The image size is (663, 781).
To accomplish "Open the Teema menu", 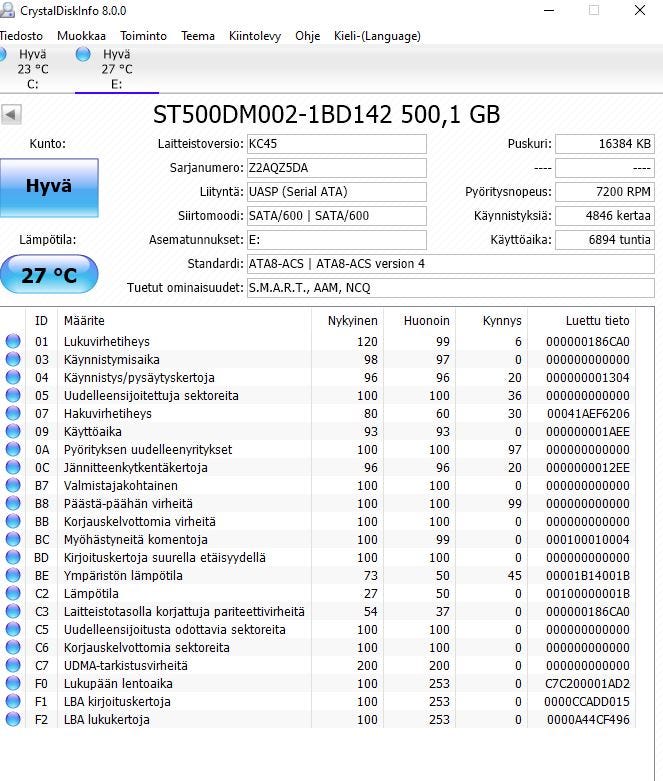I will 198,36.
